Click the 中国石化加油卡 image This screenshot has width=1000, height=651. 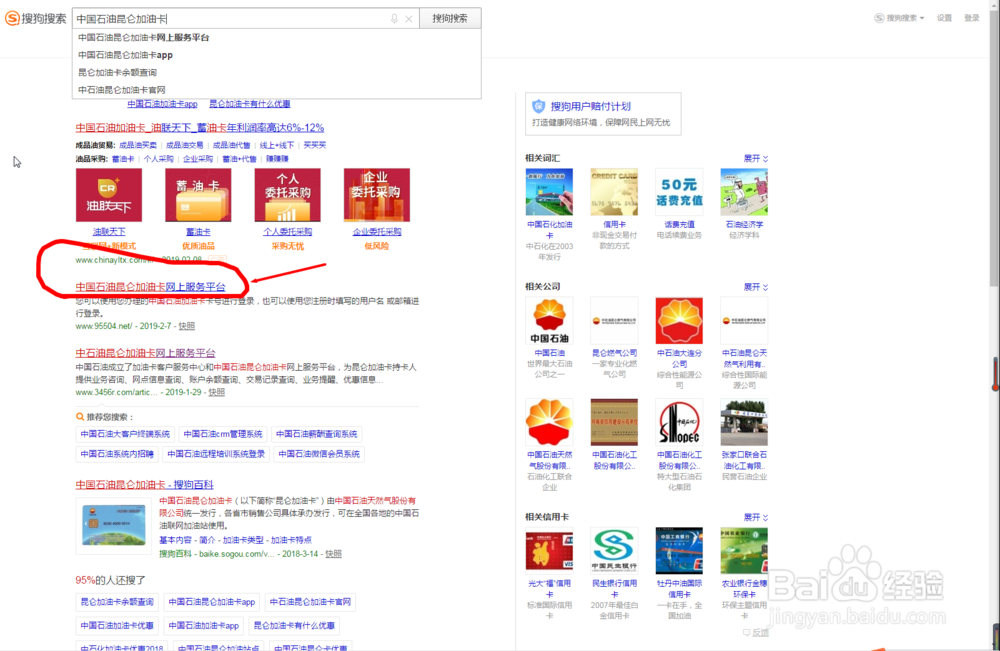[x=549, y=192]
